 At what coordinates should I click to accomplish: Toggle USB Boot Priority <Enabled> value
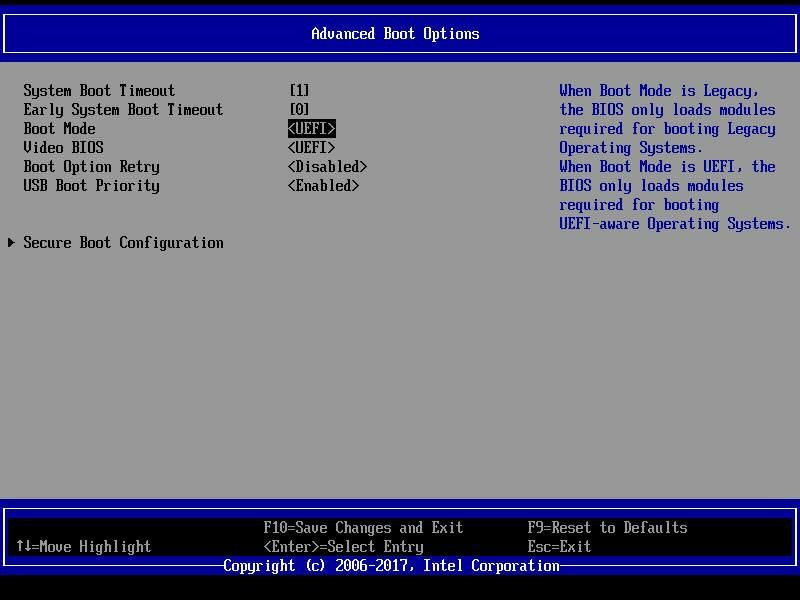point(323,186)
